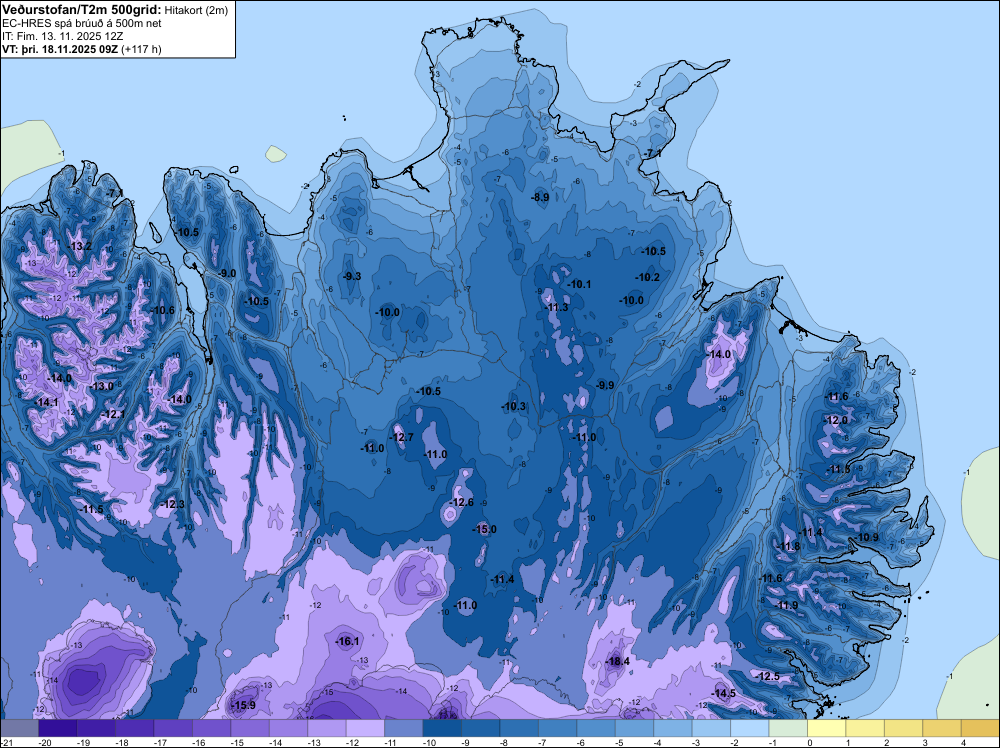1000x748 pixels.
Task: Click the -12.6 temperature label
Action: [x=462, y=502]
